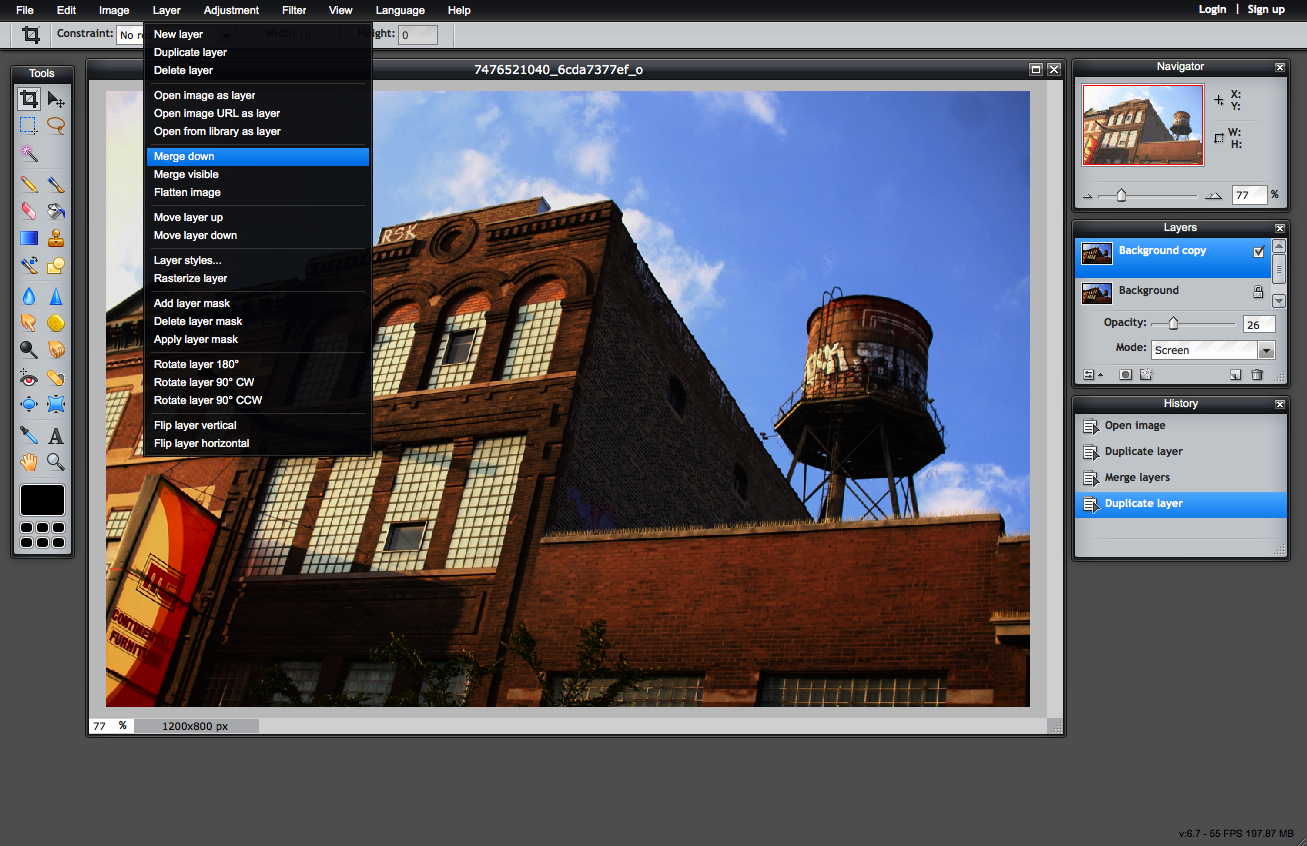Open the Filter menu
1307x846 pixels.
(294, 10)
